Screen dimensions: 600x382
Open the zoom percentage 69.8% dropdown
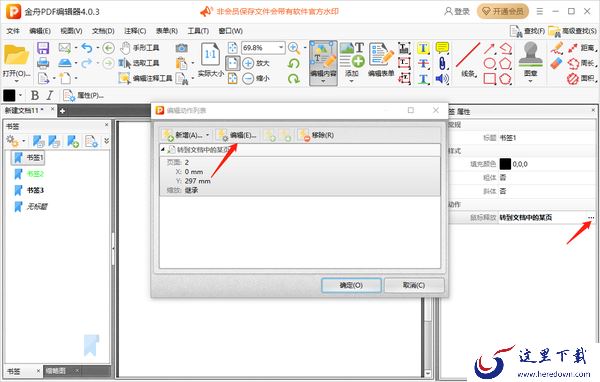(281, 47)
